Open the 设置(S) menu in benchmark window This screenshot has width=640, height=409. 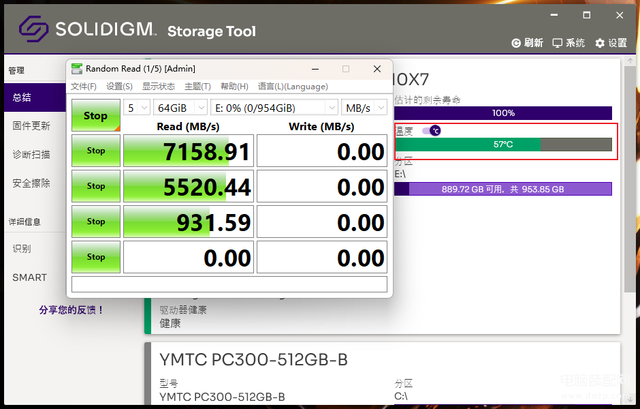click(119, 87)
